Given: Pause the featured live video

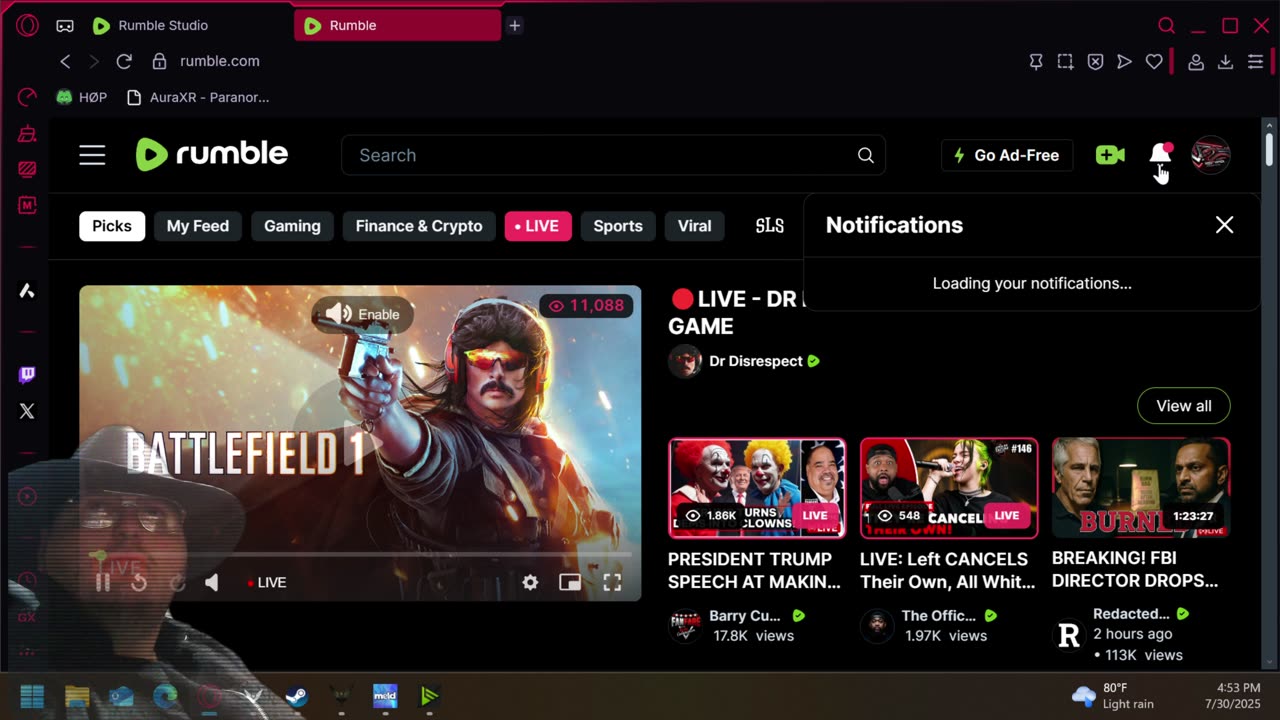Looking at the screenshot, I should pyautogui.click(x=103, y=582).
